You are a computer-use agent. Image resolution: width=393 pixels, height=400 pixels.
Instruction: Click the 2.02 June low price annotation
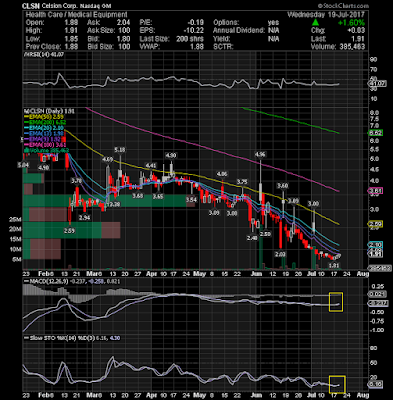(x=281, y=254)
